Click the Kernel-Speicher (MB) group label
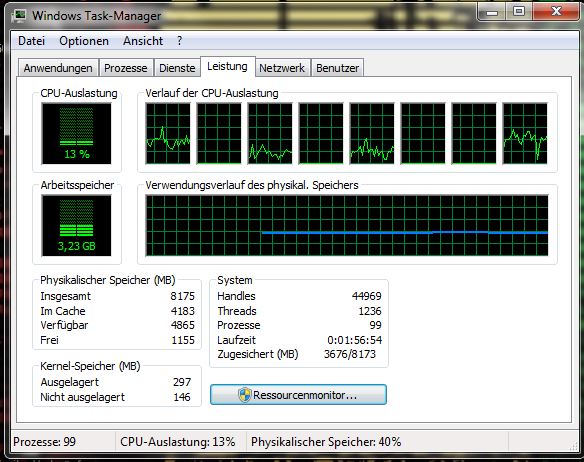584x462 pixels. coord(90,366)
